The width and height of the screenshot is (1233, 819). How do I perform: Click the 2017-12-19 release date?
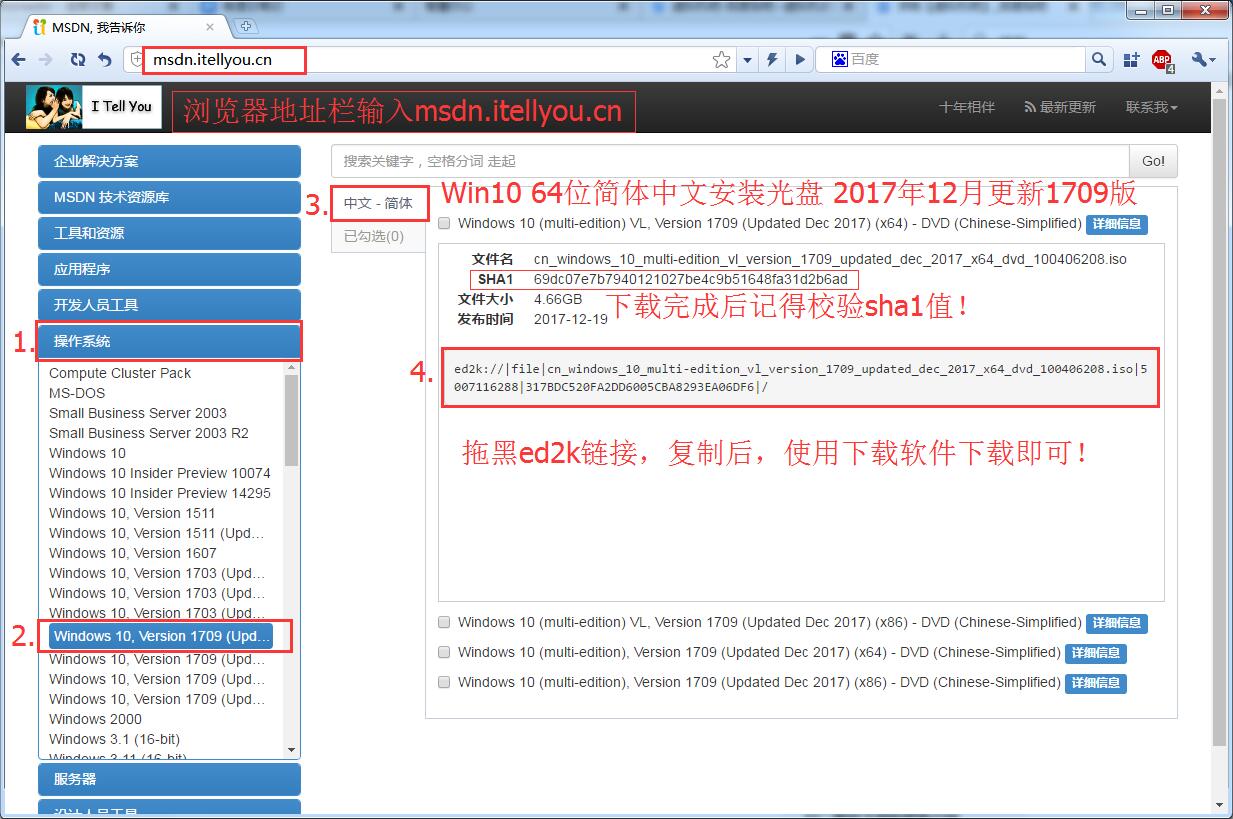570,319
